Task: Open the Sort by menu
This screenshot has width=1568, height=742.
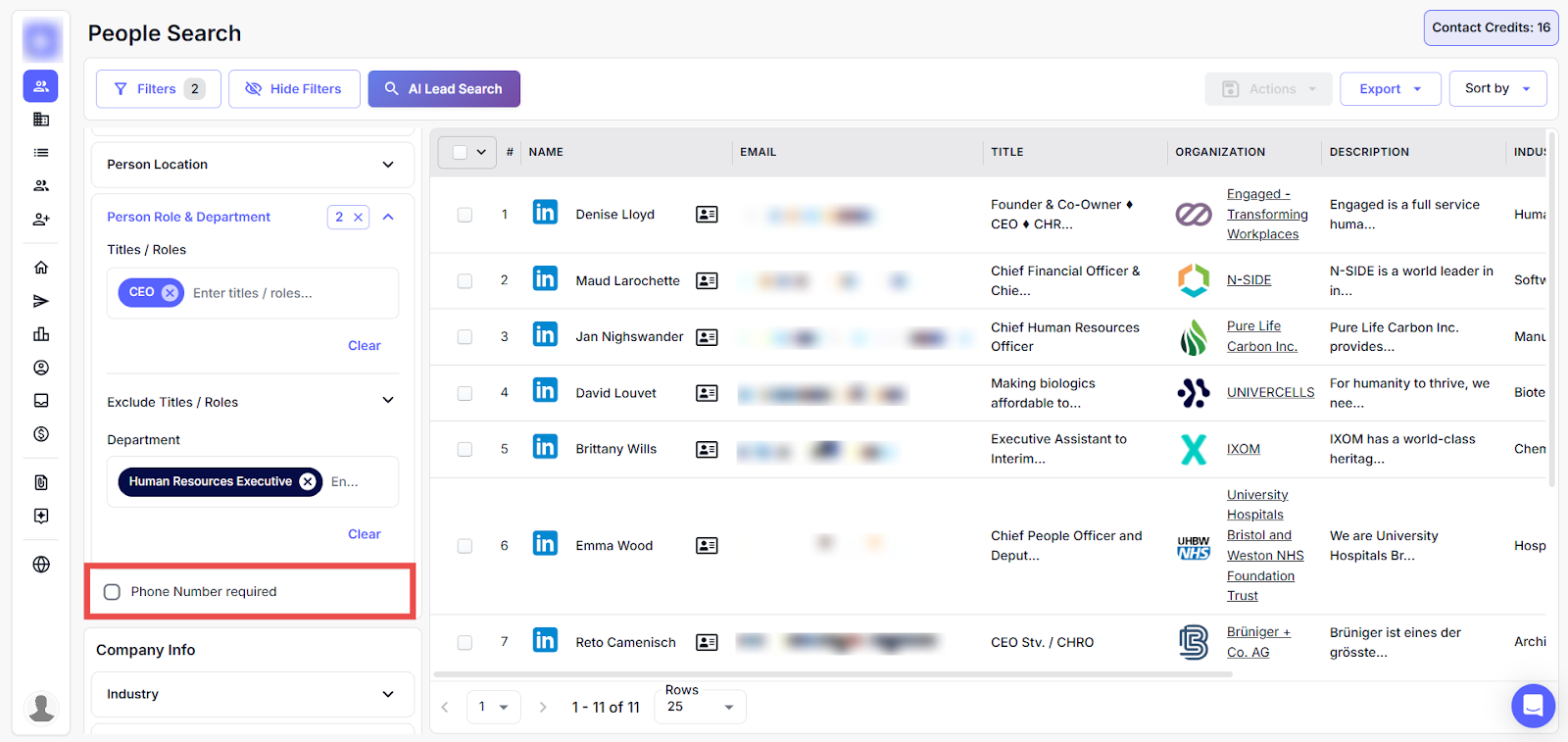Action: pyautogui.click(x=1496, y=88)
